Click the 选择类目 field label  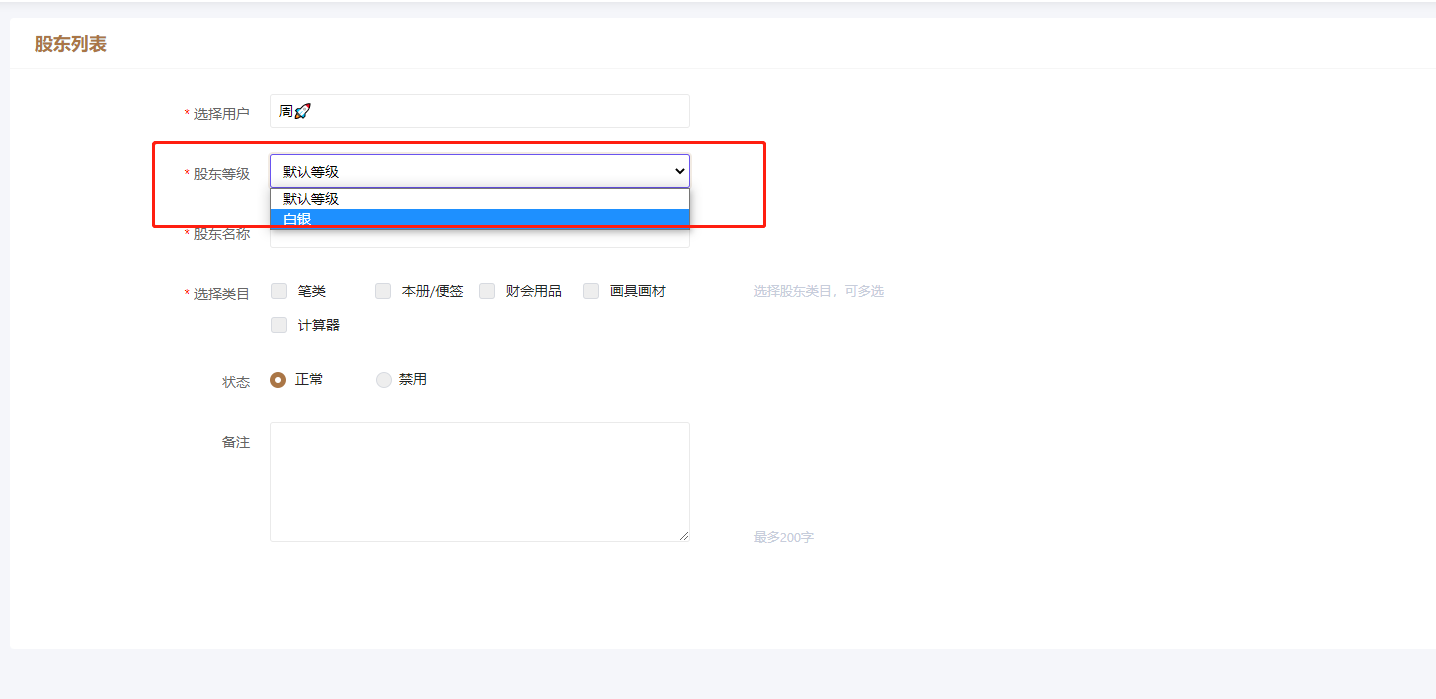tap(221, 293)
